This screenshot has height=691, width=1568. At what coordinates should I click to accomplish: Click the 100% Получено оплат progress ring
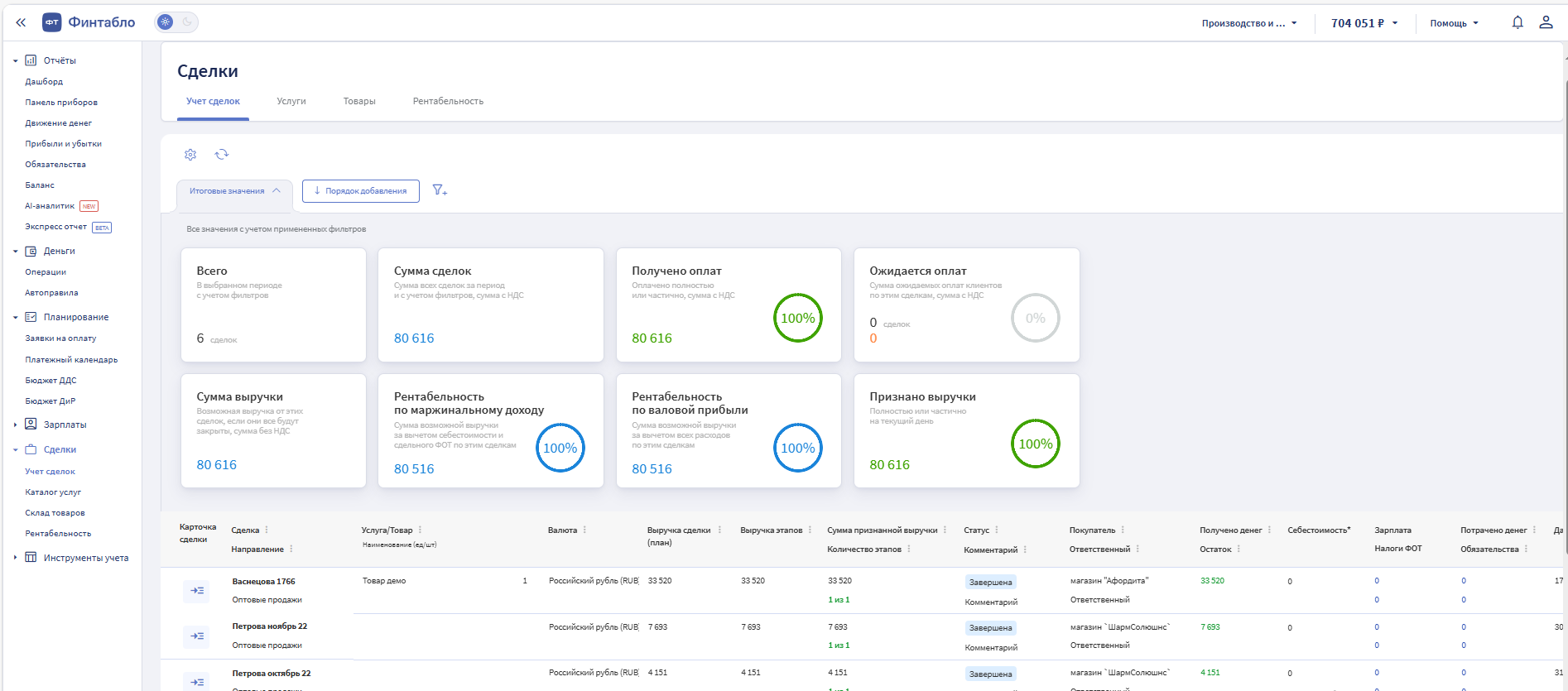797,318
